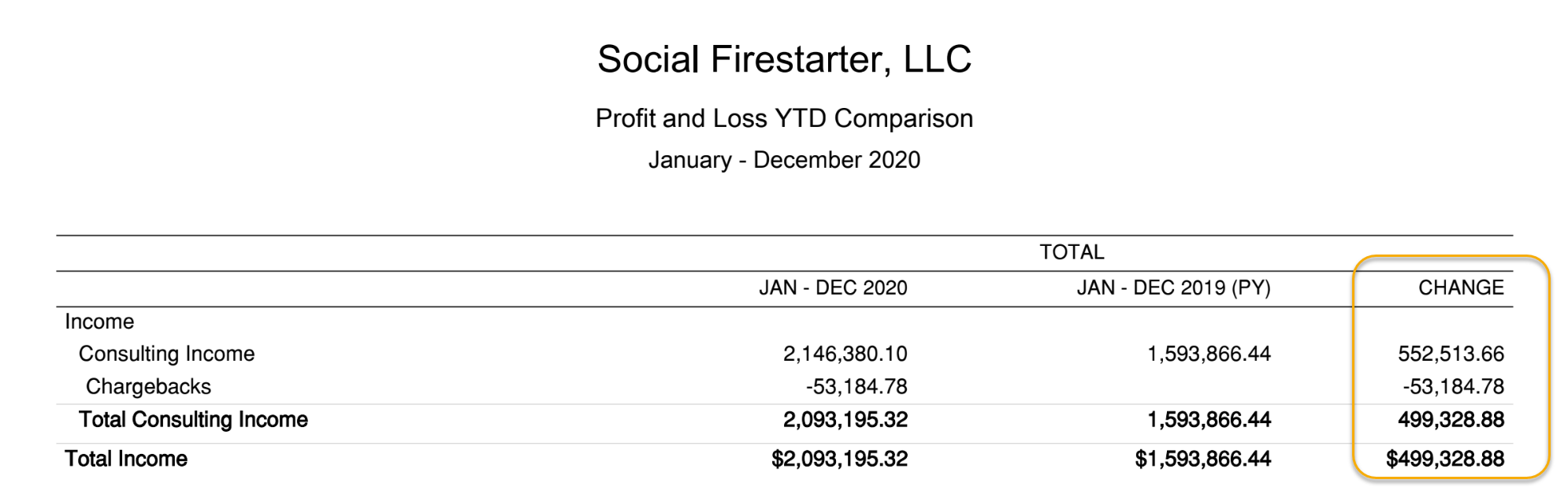Select the JAN - DEC 2020 column header
The image size is (1568, 487).
833,288
